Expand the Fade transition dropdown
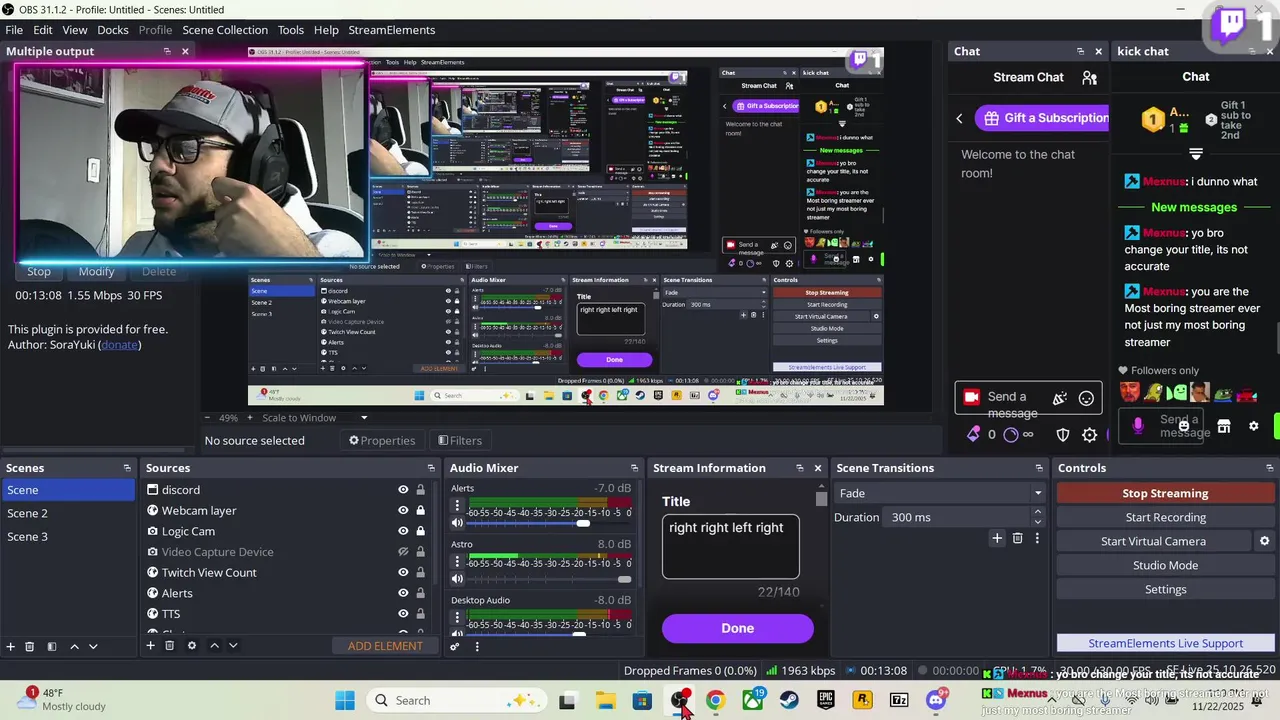1280x720 pixels. (x=940, y=493)
